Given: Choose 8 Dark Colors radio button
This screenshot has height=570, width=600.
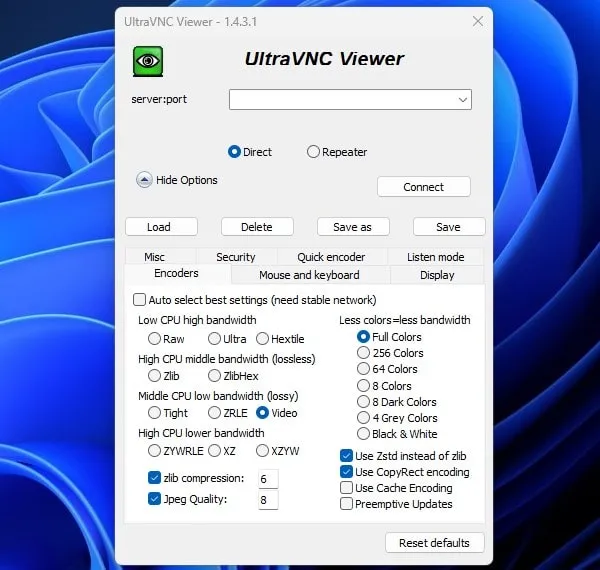Looking at the screenshot, I should [x=363, y=402].
